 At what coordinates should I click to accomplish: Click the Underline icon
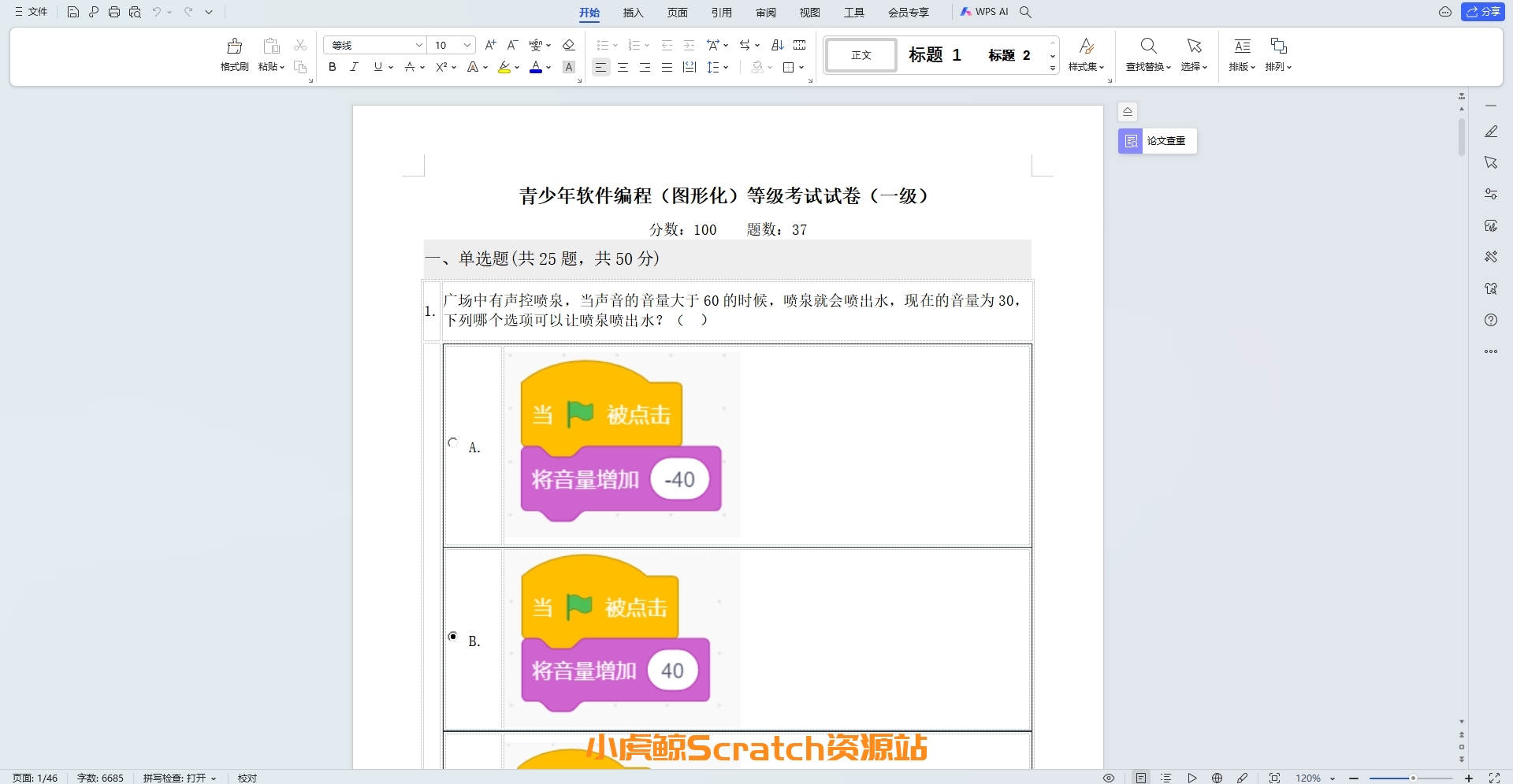click(378, 68)
